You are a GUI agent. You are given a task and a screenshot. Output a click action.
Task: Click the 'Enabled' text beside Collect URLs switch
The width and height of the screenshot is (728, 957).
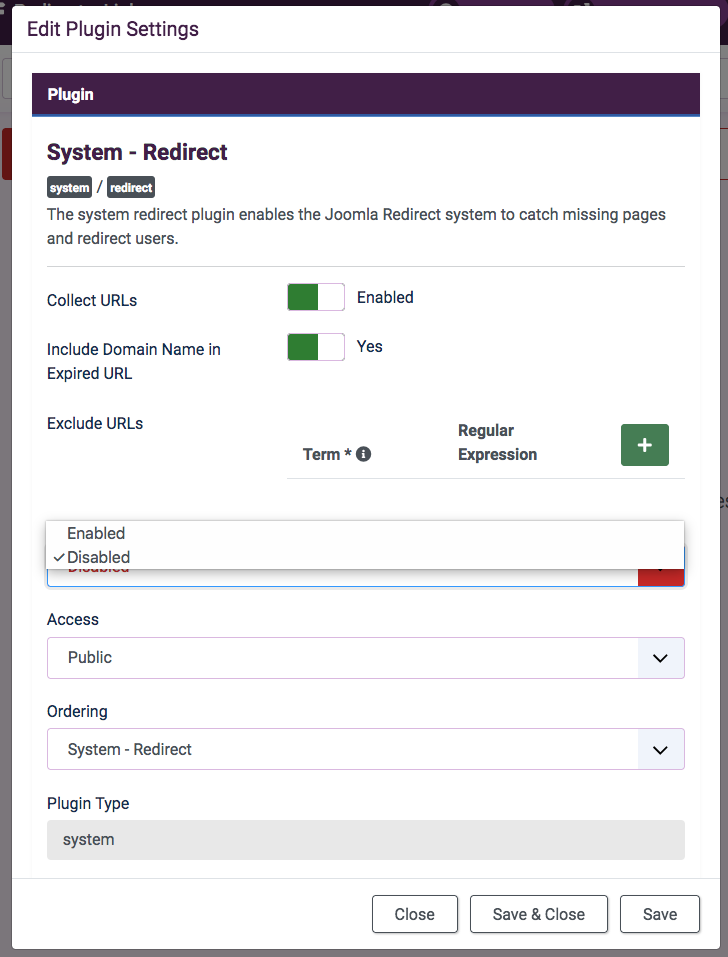[x=385, y=297]
